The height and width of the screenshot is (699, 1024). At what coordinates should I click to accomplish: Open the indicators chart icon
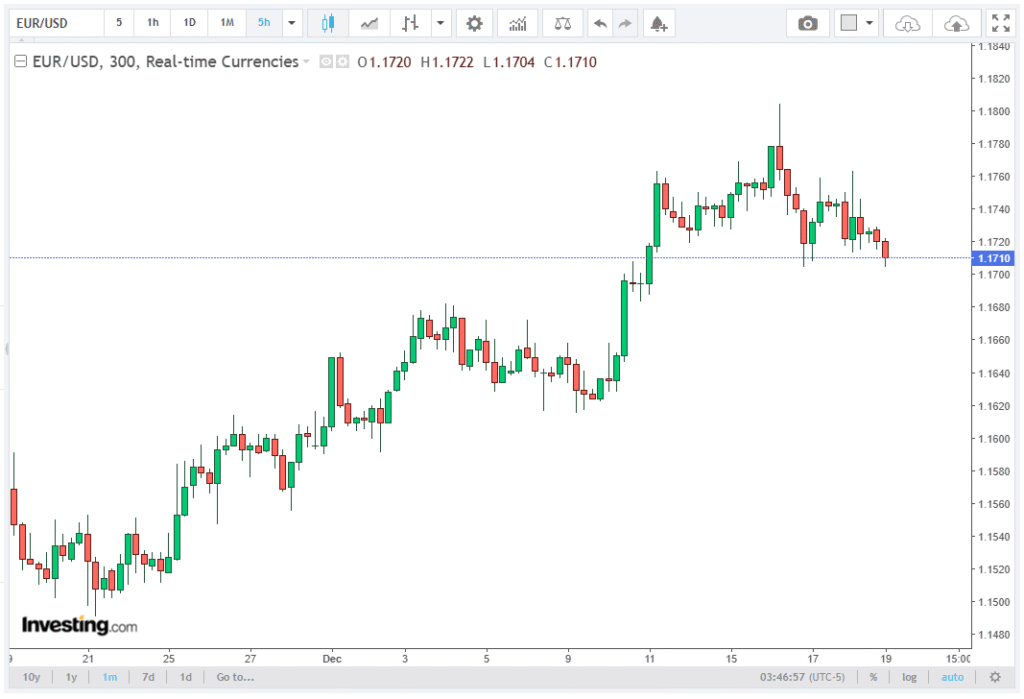tap(517, 23)
